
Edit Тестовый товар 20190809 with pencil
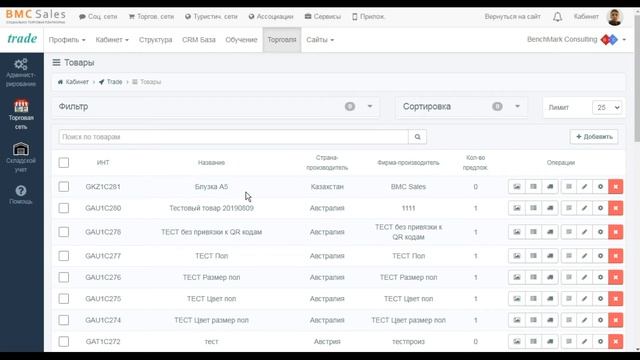coord(584,208)
